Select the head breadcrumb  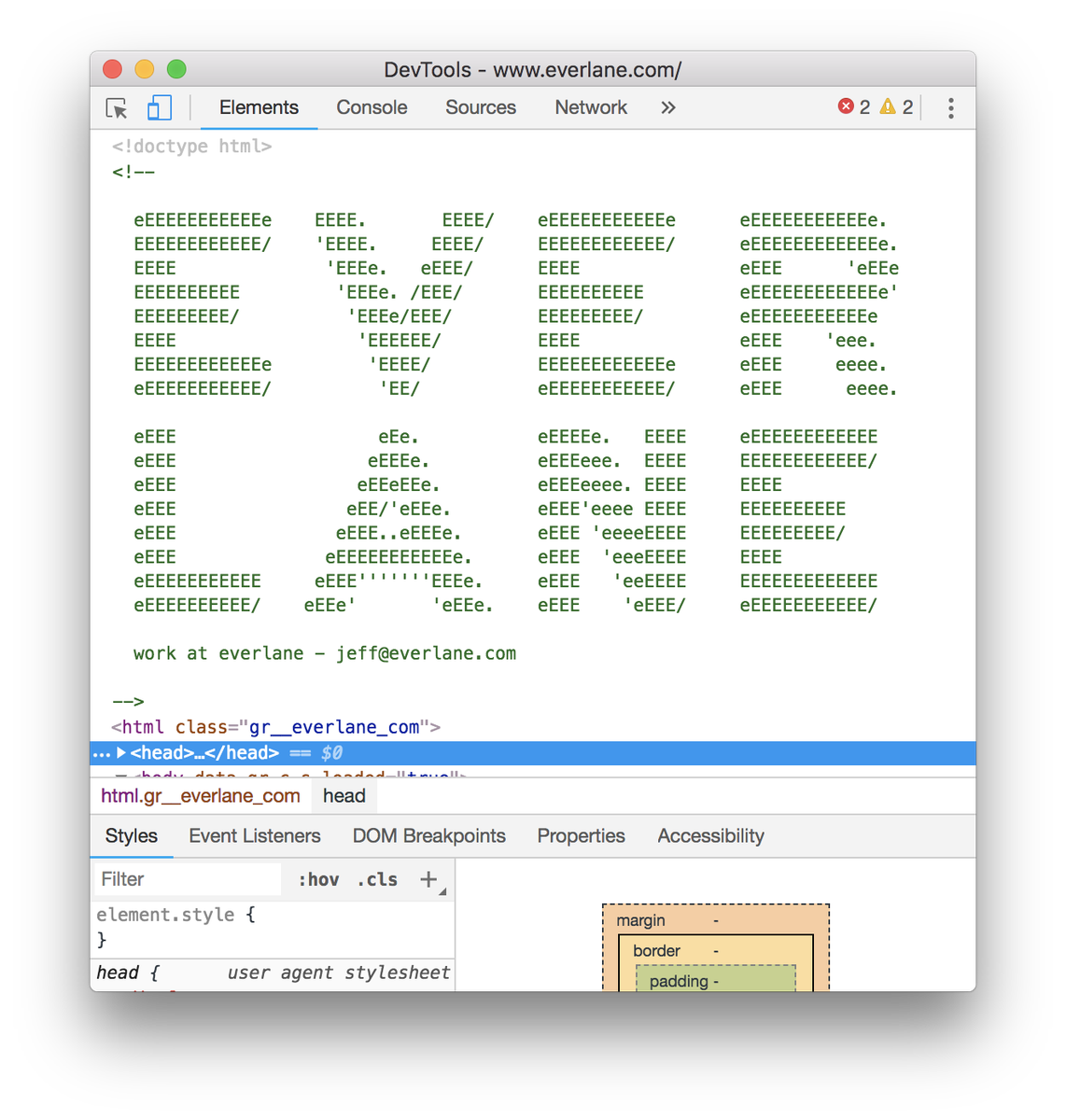(344, 796)
